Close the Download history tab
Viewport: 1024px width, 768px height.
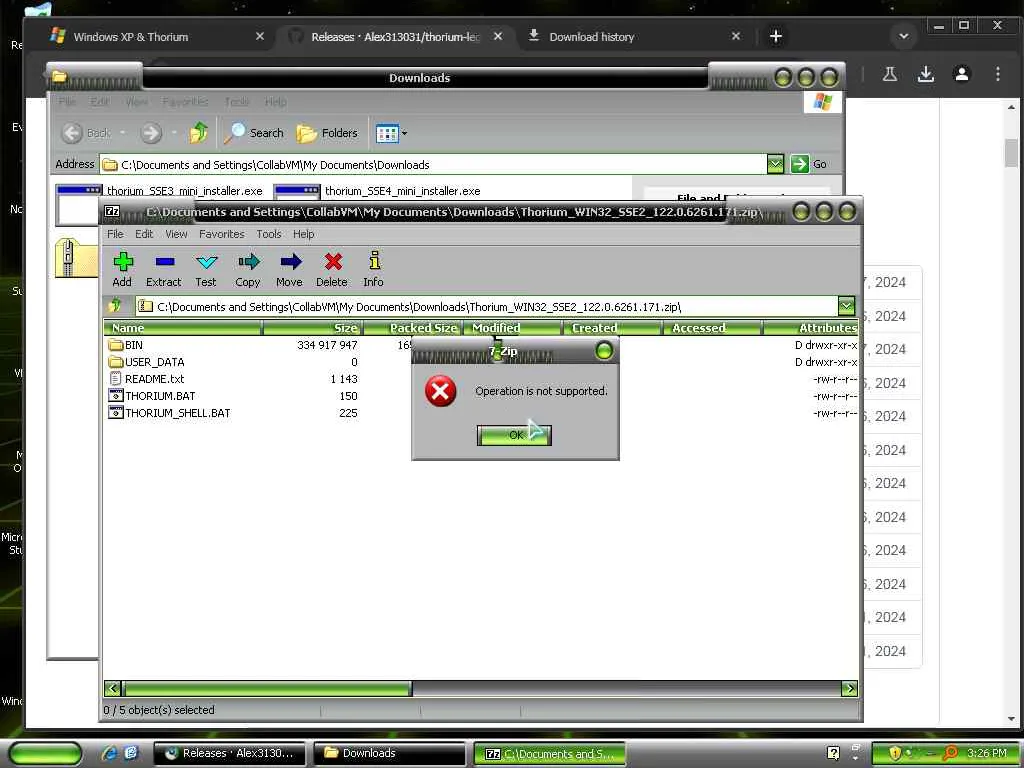736,37
